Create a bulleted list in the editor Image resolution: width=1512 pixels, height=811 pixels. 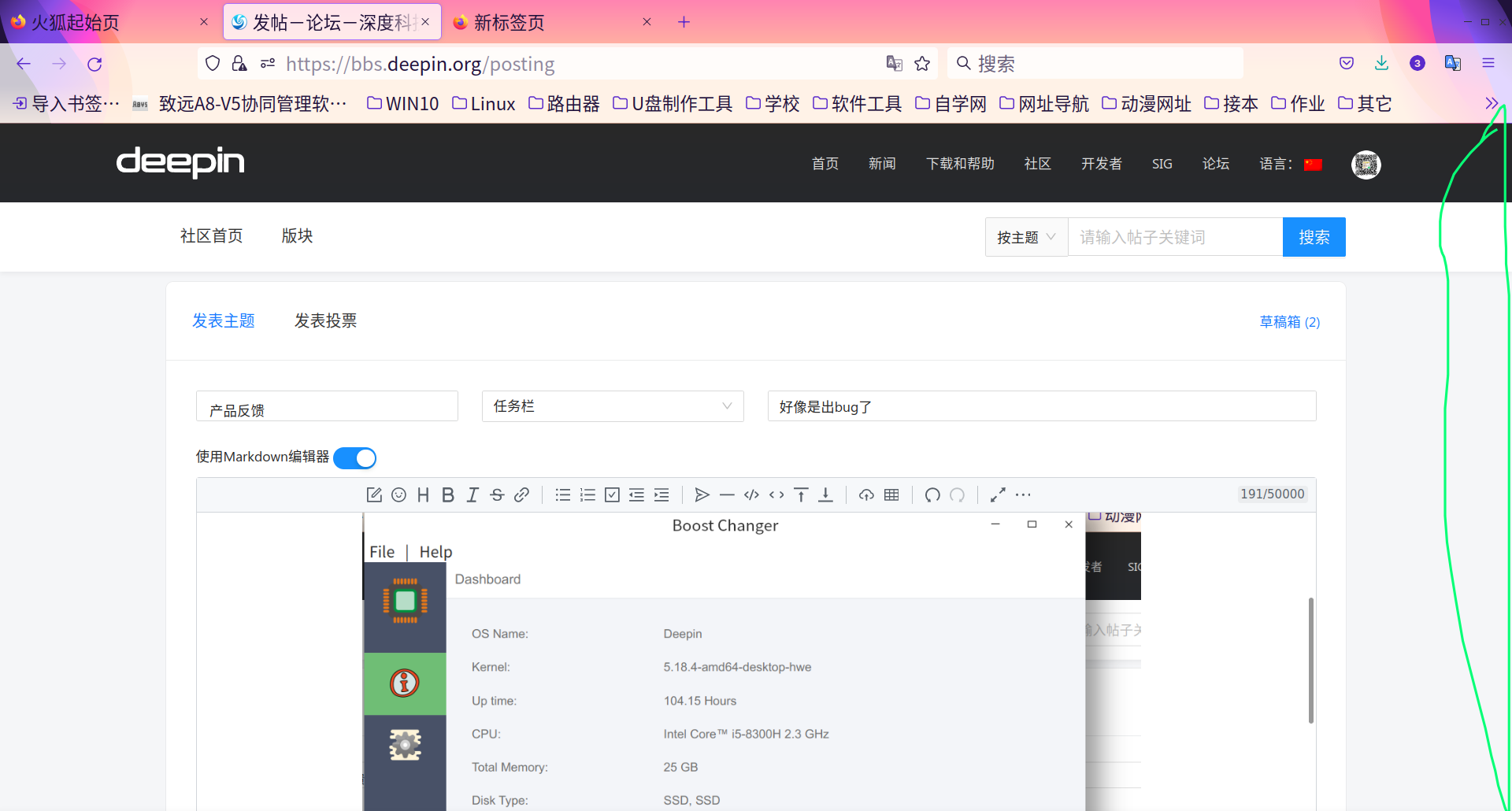[562, 494]
